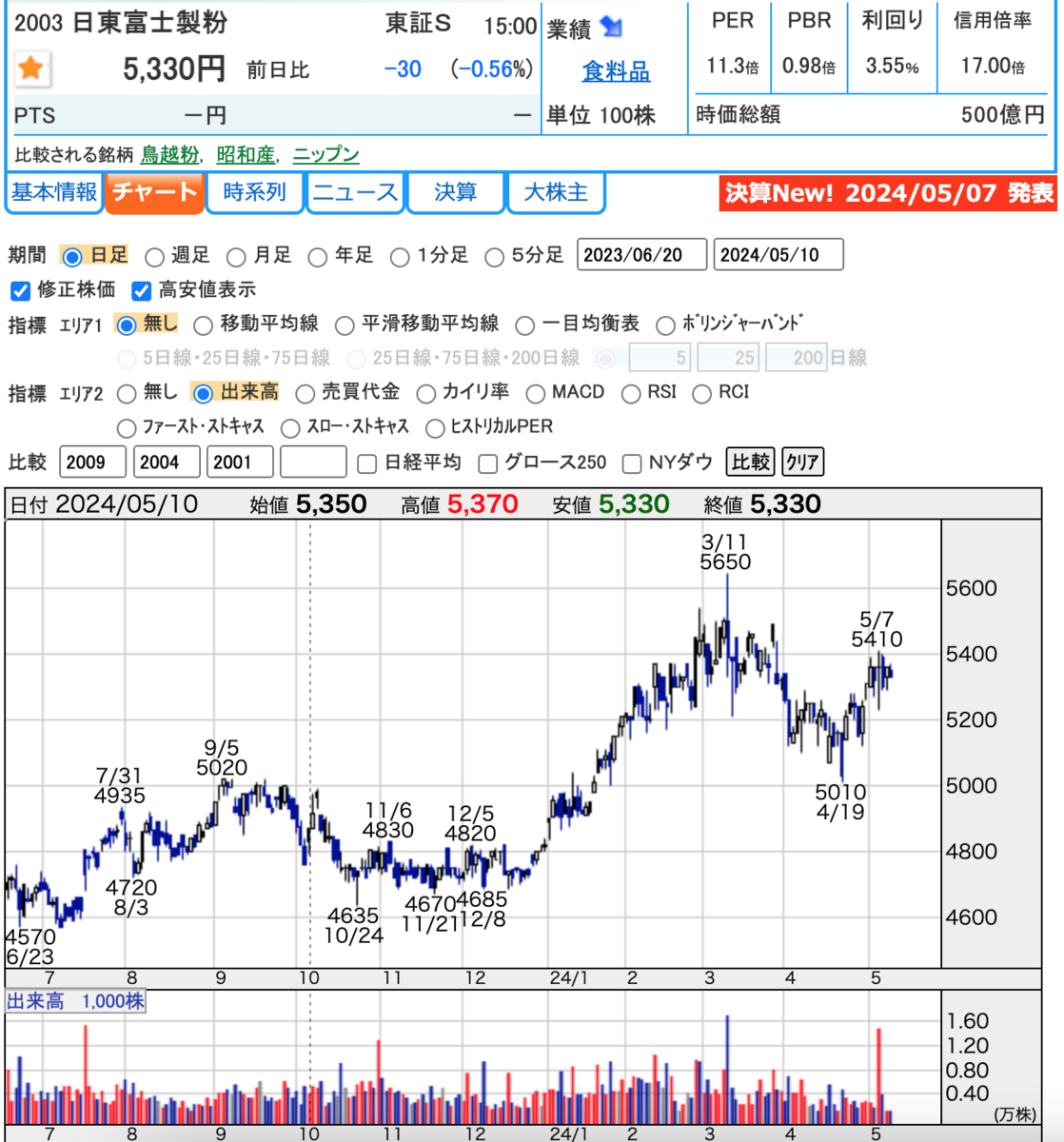Go to the 決算 tab
Screen dimensions: 1064x1142
click(x=455, y=192)
